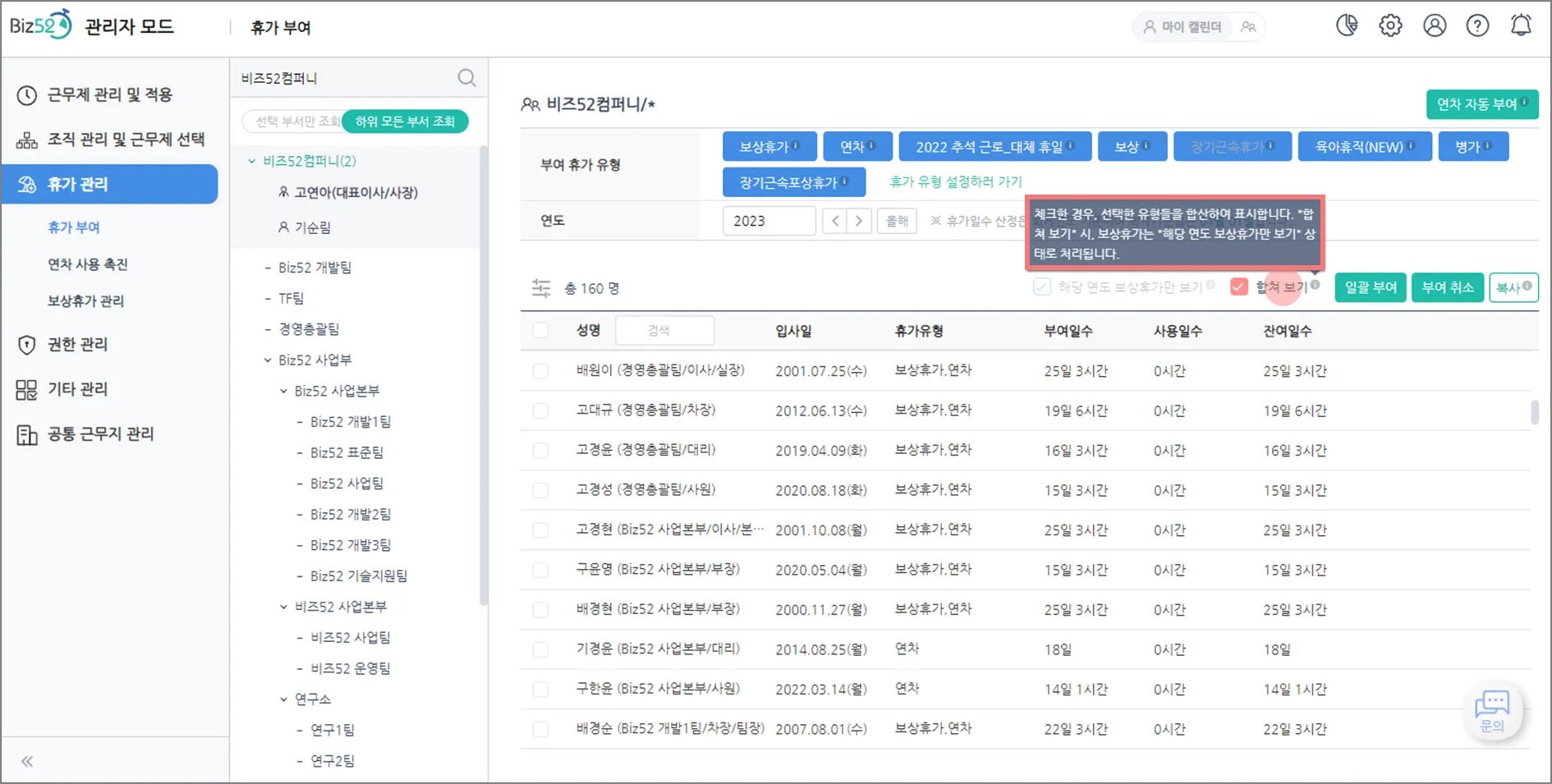Open 조직 관리 및 근무제 선택 menu
This screenshot has height=784, width=1552.
[109, 140]
